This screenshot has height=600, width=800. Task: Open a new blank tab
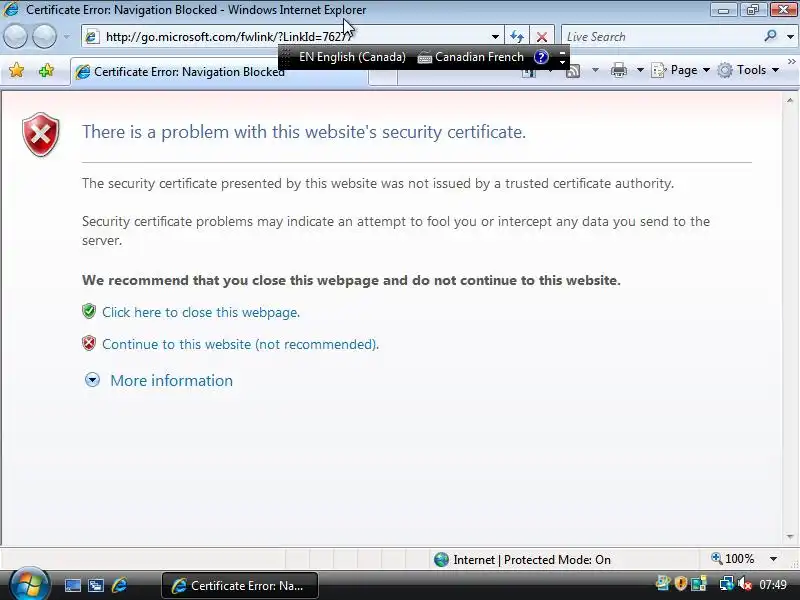coord(383,78)
